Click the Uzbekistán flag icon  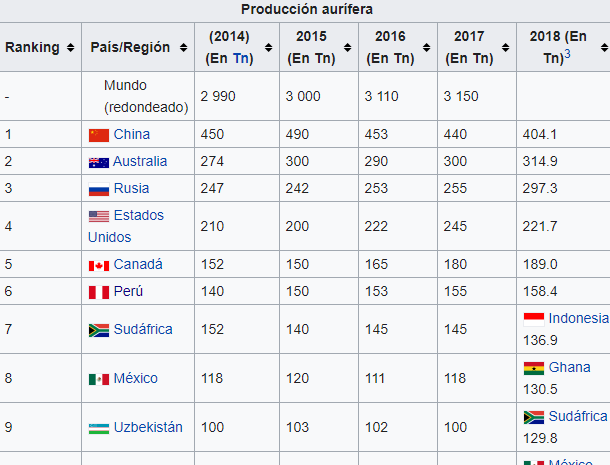pyautogui.click(x=99, y=428)
